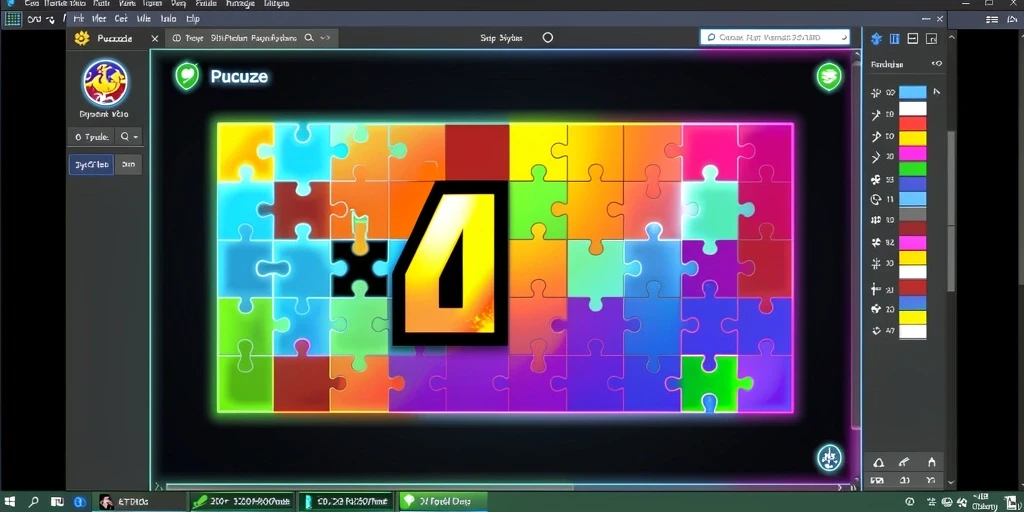The height and width of the screenshot is (512, 1024).
Task: Click the glowing teal circle icon at canvas bottom-right
Action: click(829, 458)
